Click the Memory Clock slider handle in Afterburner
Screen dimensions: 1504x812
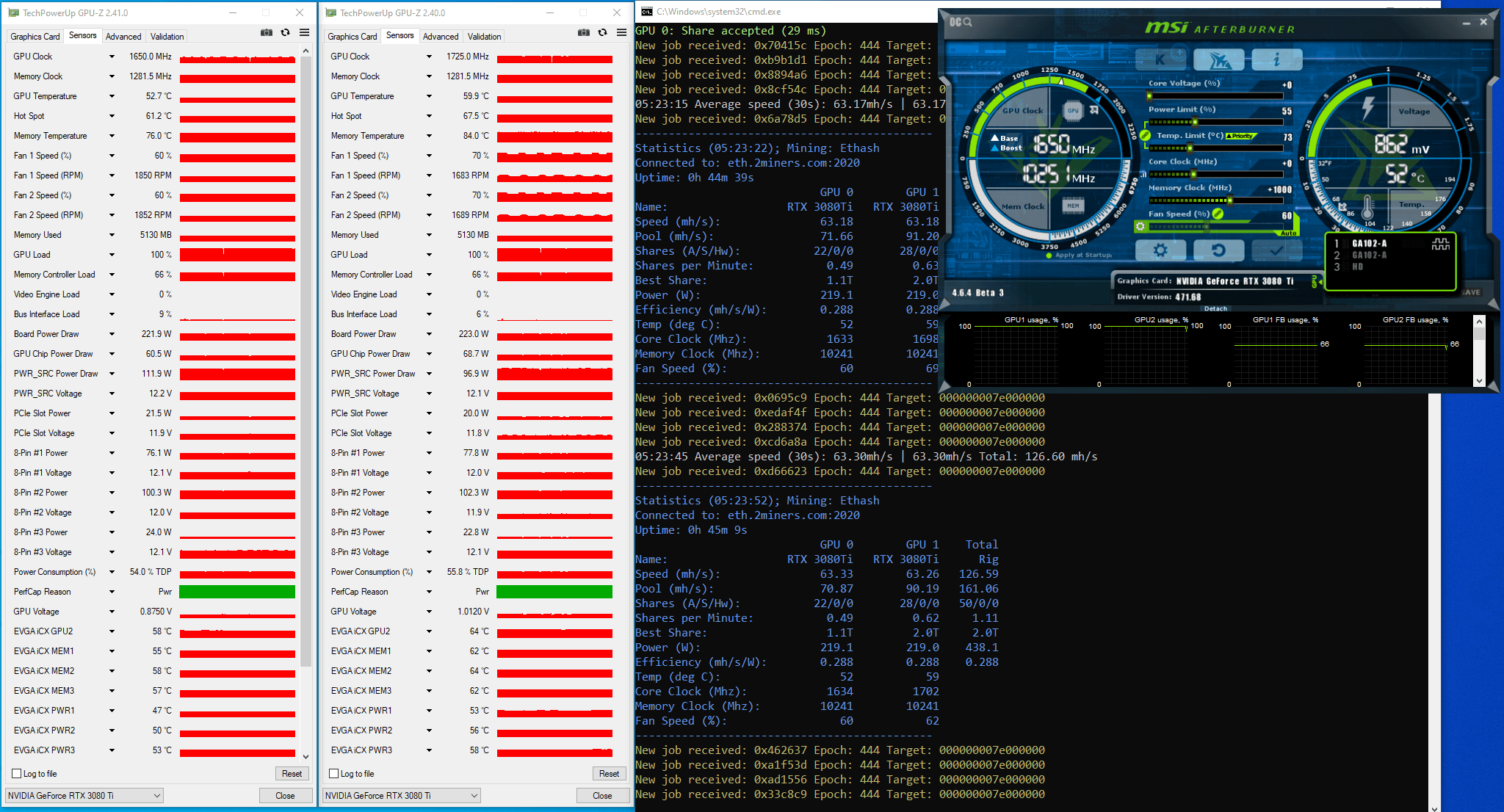point(1230,200)
